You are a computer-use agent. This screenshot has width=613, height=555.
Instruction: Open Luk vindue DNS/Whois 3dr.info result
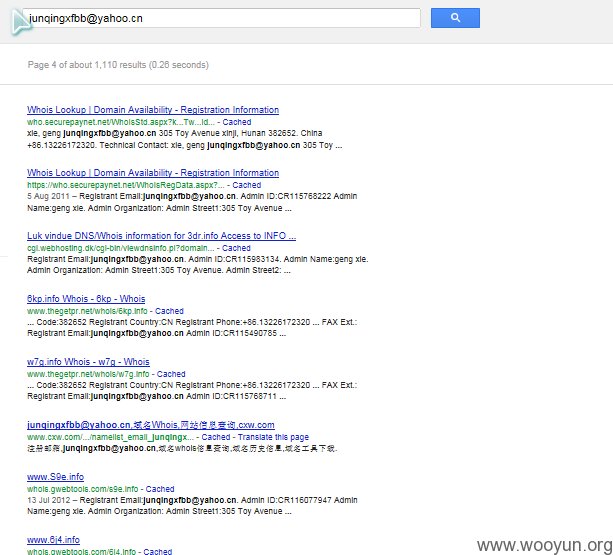coord(161,236)
